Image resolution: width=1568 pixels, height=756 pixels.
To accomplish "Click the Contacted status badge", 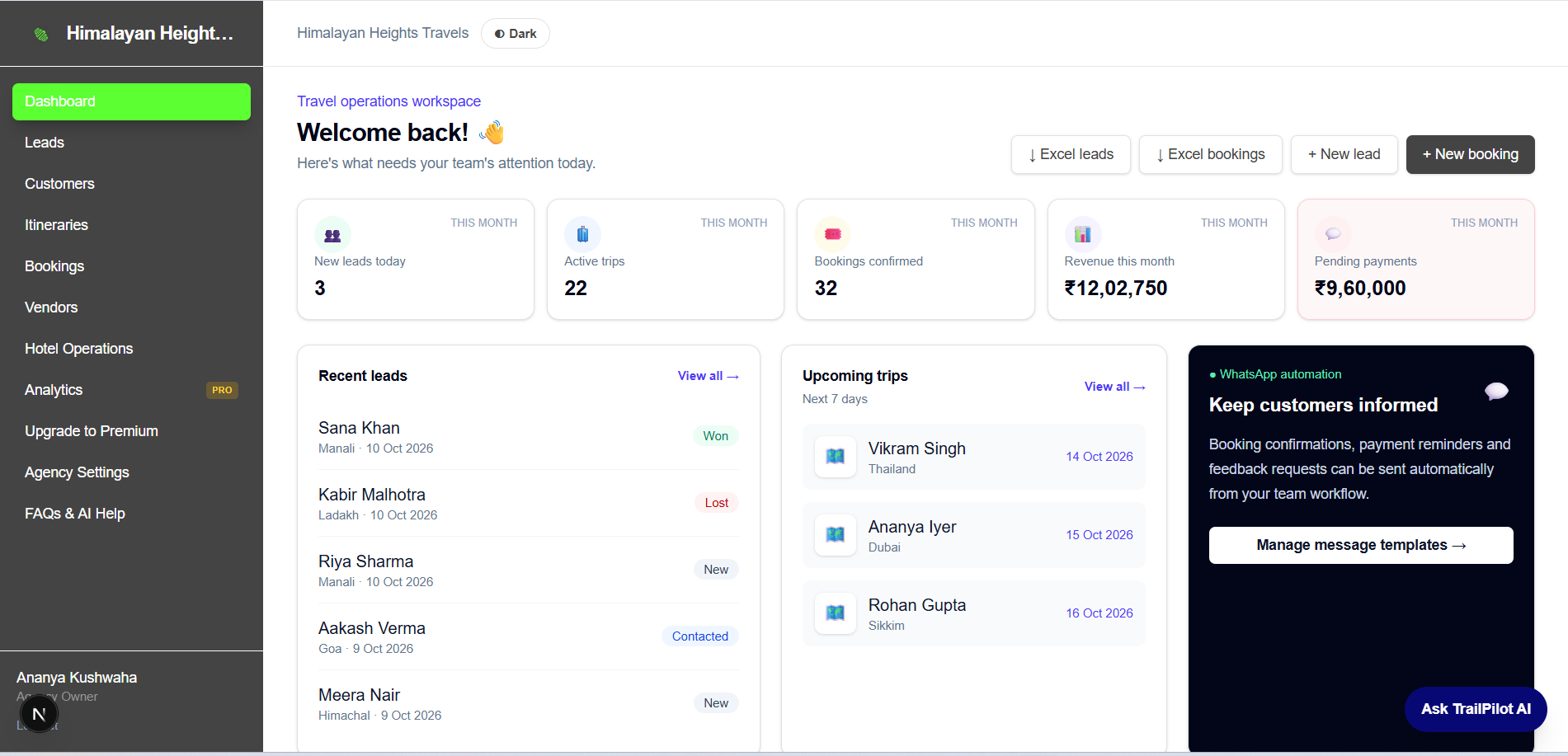I will click(x=699, y=636).
